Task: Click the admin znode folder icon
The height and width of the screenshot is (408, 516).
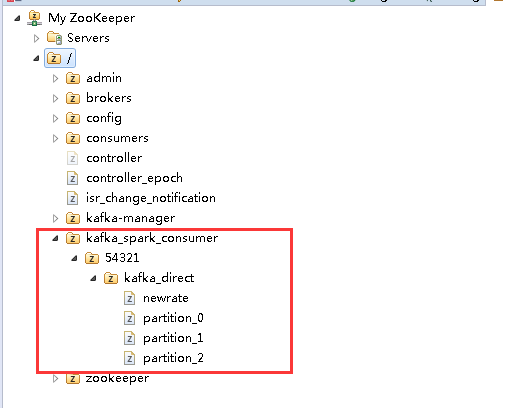Action: pos(73,78)
